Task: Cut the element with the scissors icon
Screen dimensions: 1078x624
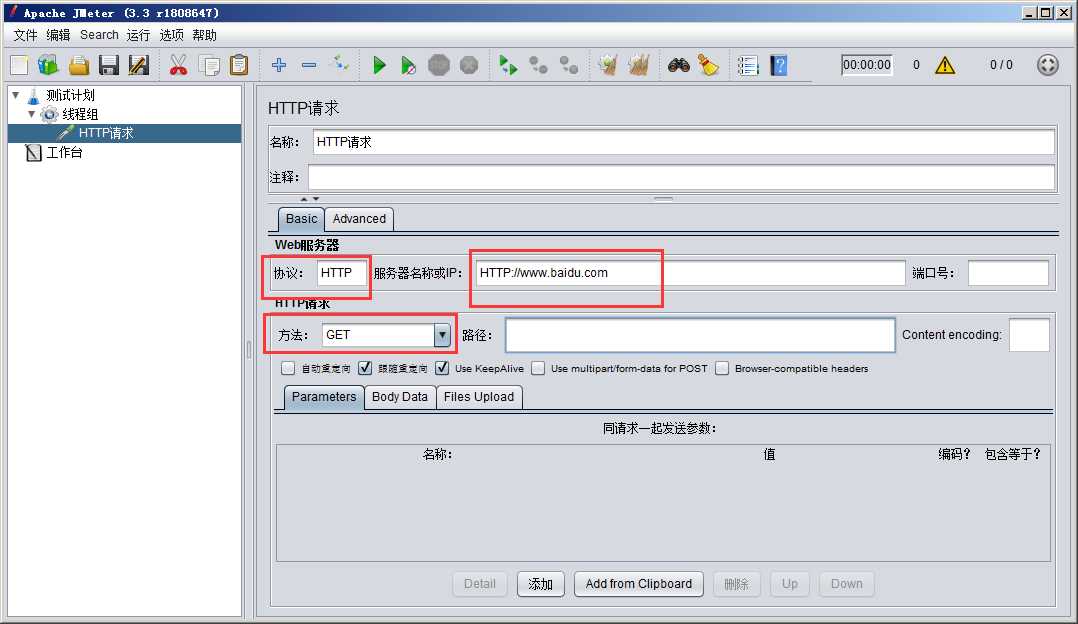Action: tap(178, 65)
